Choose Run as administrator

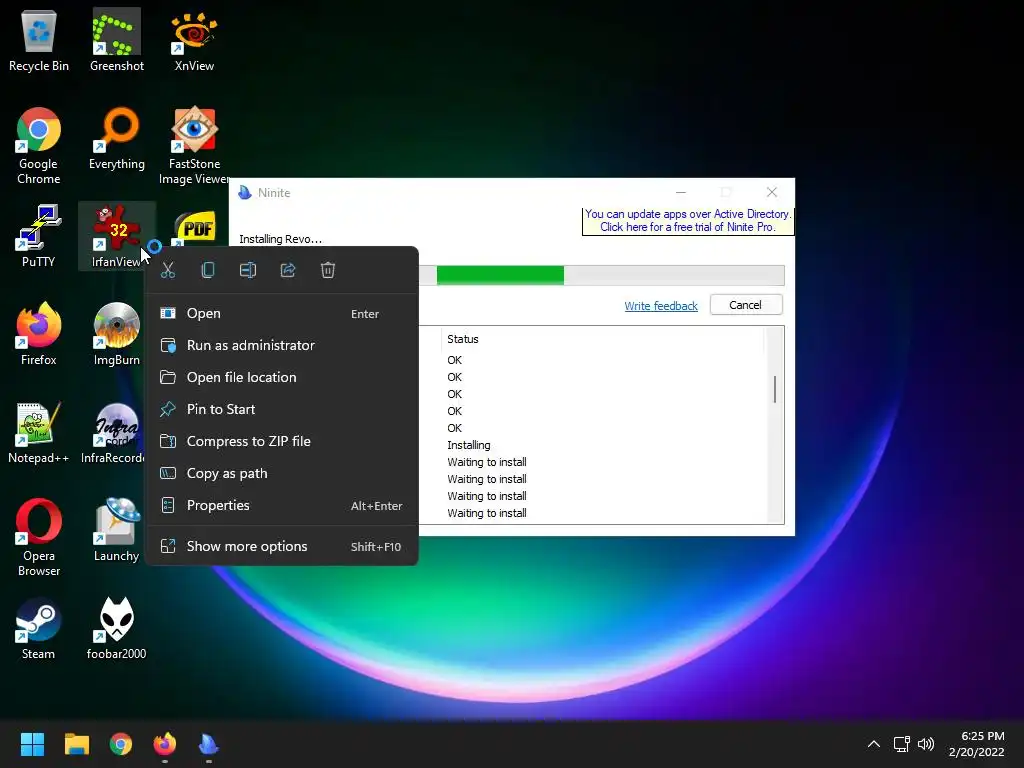click(x=281, y=345)
